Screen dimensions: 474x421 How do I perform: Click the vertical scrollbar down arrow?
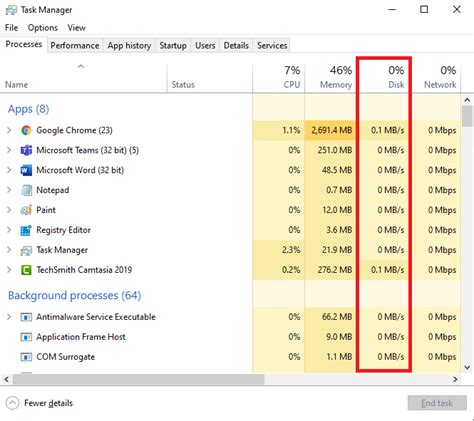467,367
